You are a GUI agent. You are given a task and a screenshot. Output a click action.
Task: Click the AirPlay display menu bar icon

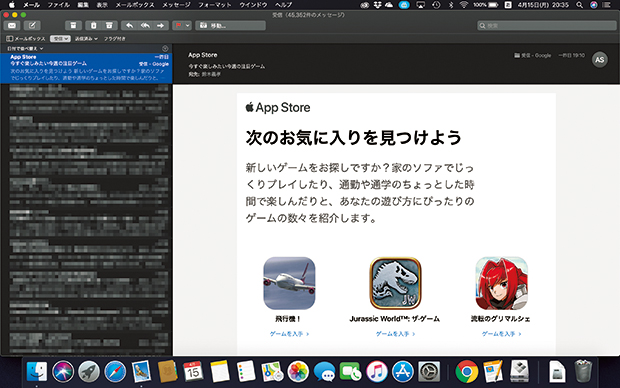tap(420, 5)
